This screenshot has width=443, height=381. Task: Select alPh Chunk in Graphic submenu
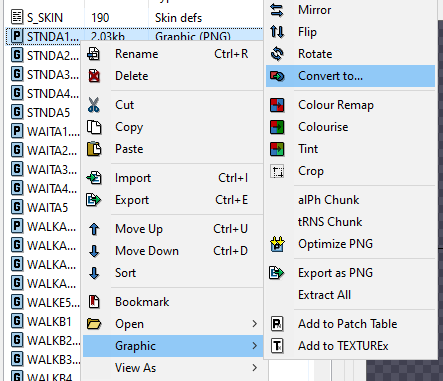350,200
